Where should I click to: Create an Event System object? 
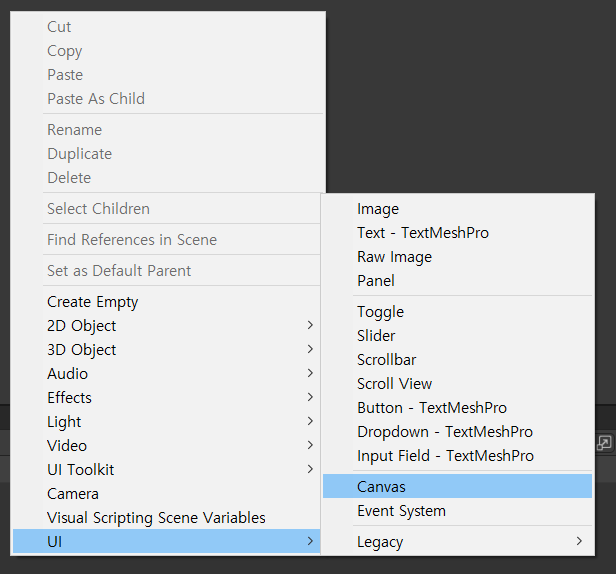point(457,511)
